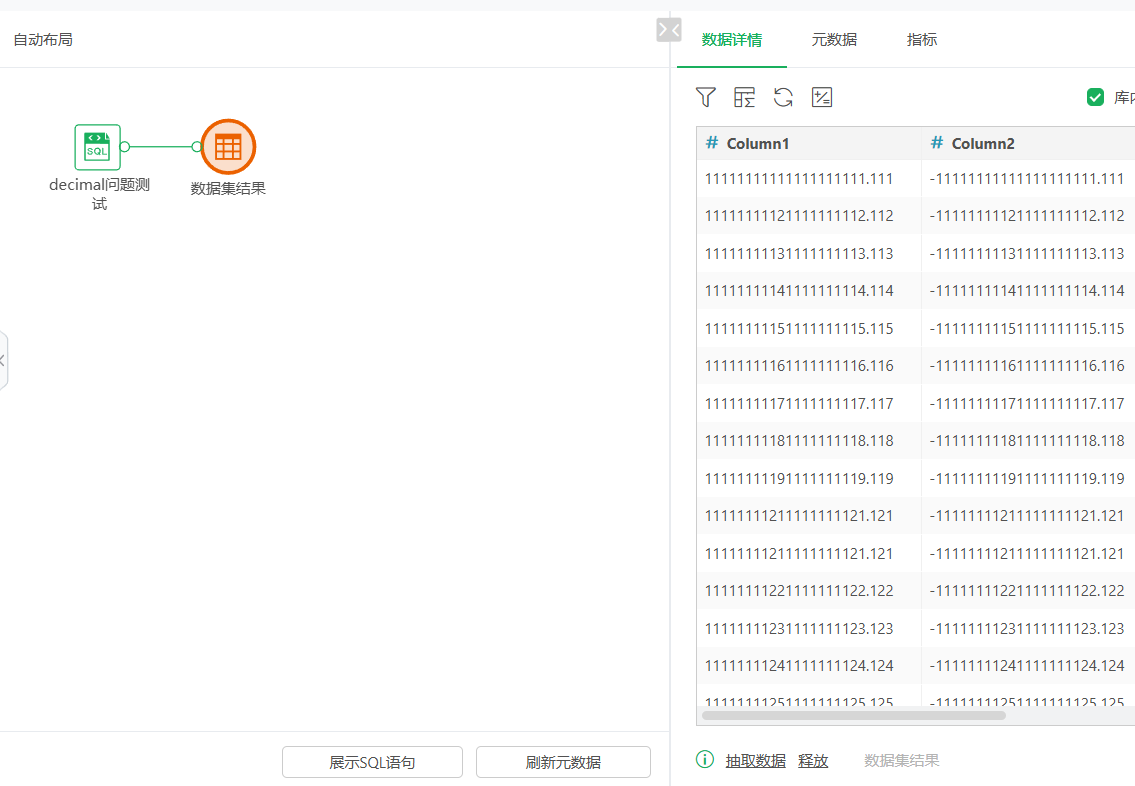This screenshot has height=786, width=1135.
Task: Click the Column1 header
Action: (757, 144)
